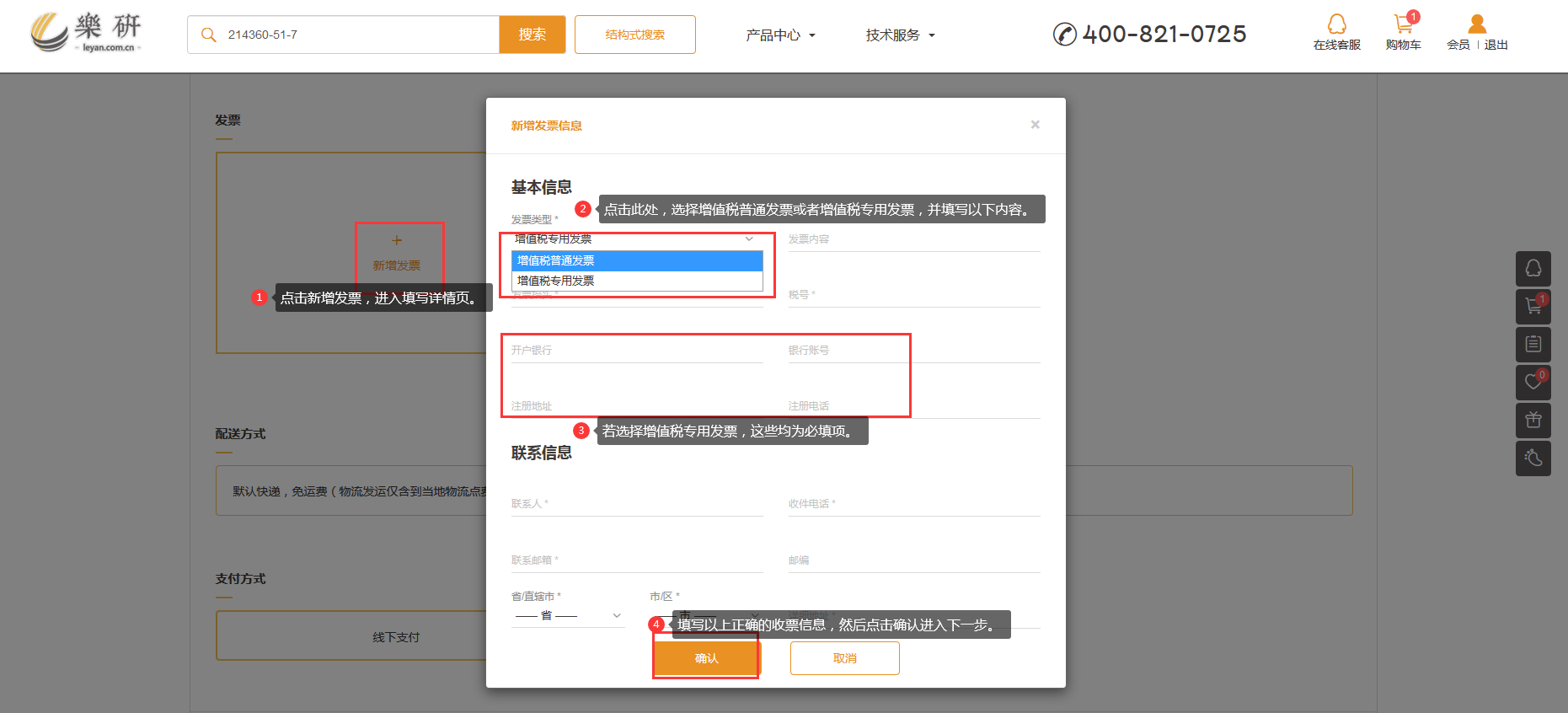Collapse the 发票类型 dropdown box
This screenshot has width=1568, height=713.
click(x=635, y=239)
